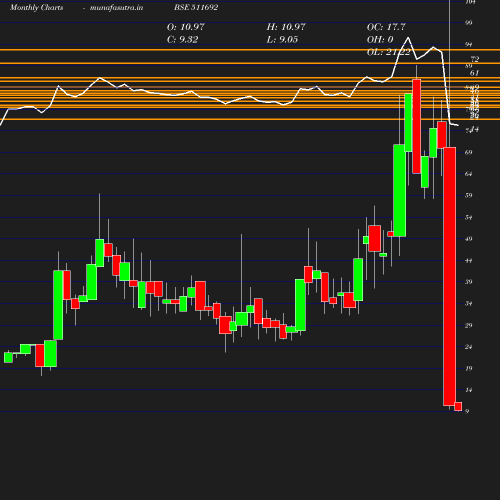Click the close value 'C: 9.32'
The height and width of the screenshot is (500, 500).
pos(182,39)
